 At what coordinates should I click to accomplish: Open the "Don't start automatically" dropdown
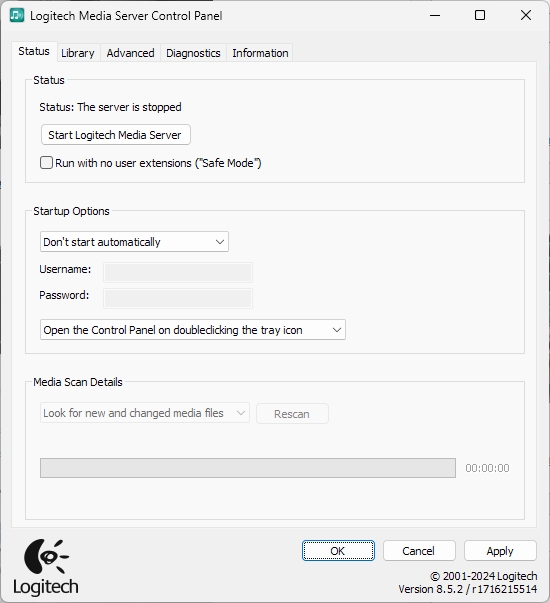coord(134,242)
